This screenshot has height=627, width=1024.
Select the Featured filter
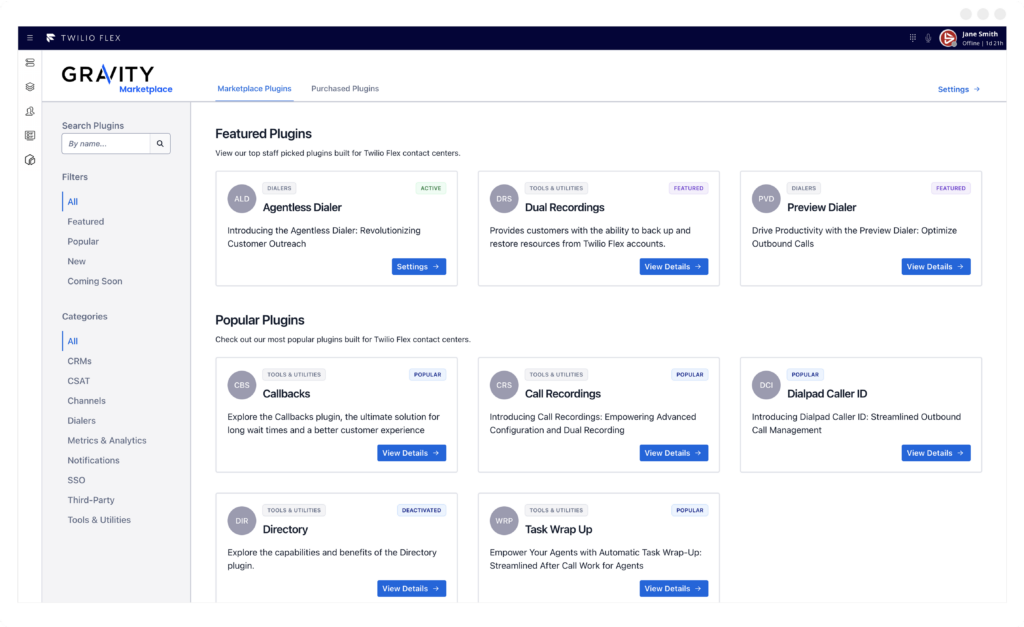[85, 221]
